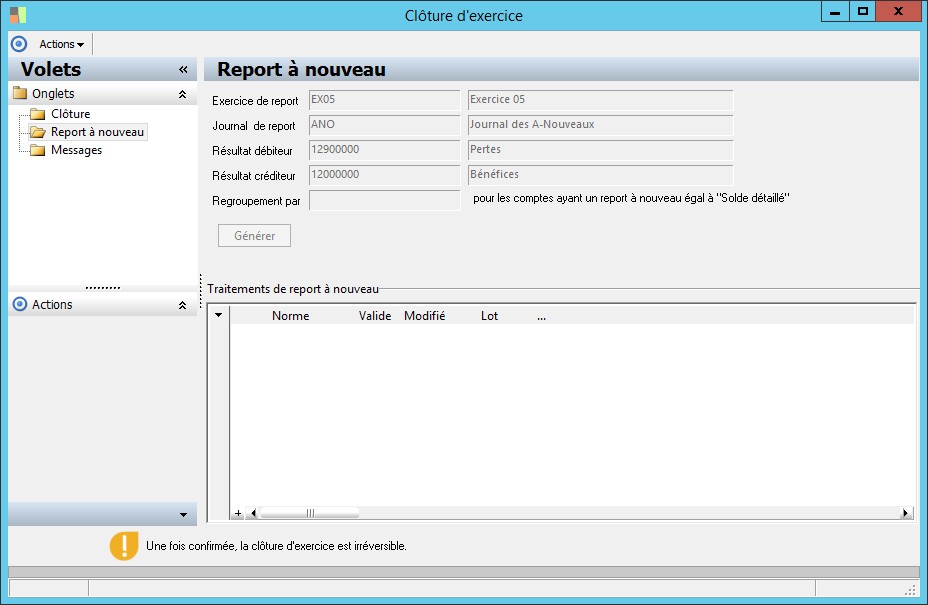Maximize the Clôture d'exercice window
Screen dimensions: 928x605
pos(862,12)
